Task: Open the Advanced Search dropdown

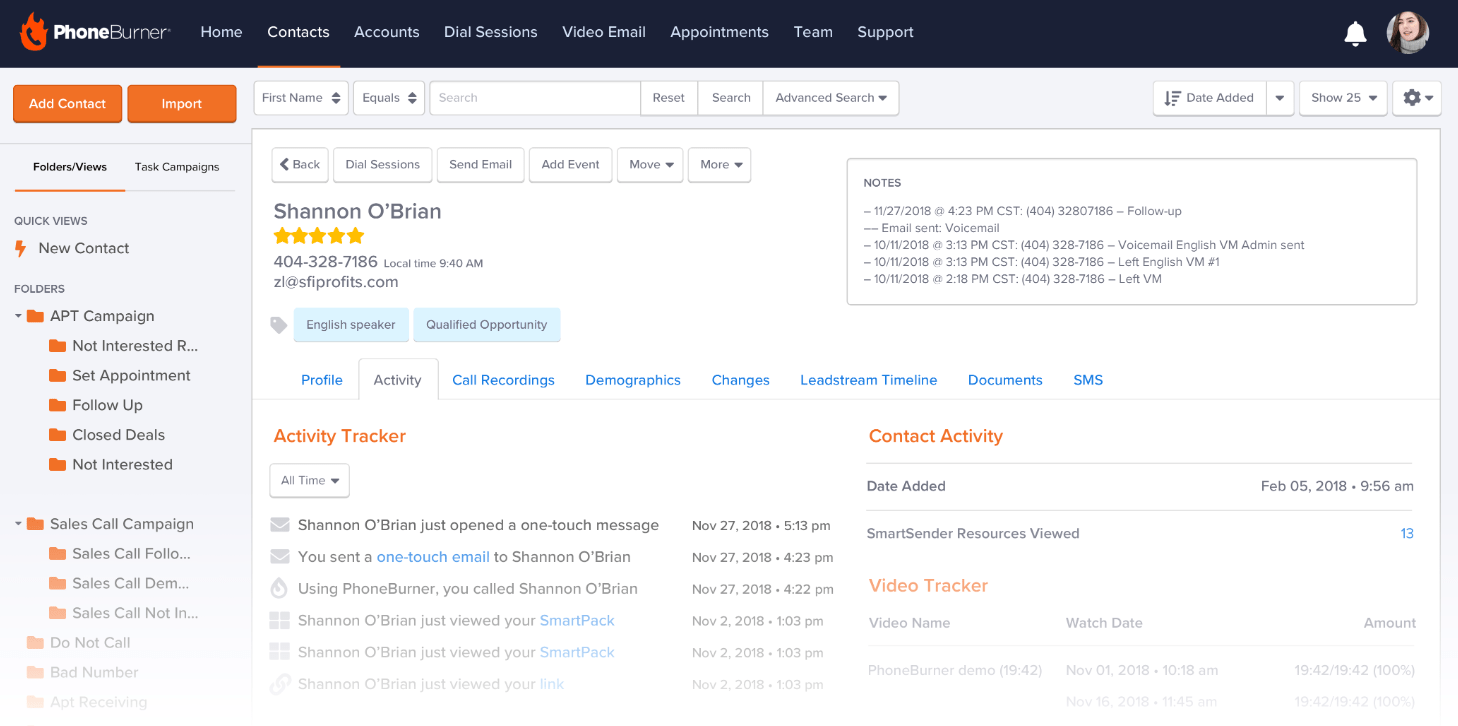Action: pyautogui.click(x=831, y=98)
